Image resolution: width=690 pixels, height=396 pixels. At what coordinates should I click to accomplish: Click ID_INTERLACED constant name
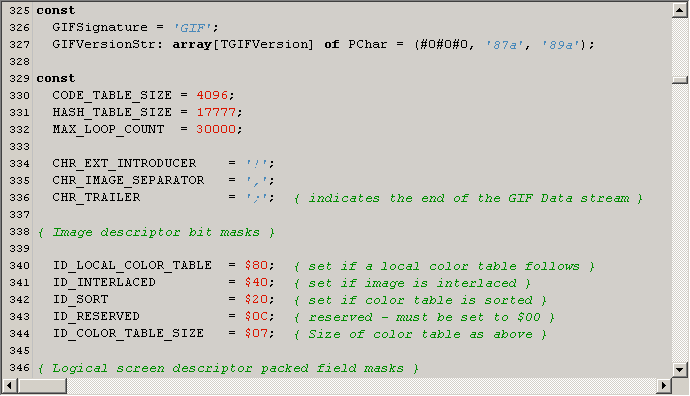point(104,282)
